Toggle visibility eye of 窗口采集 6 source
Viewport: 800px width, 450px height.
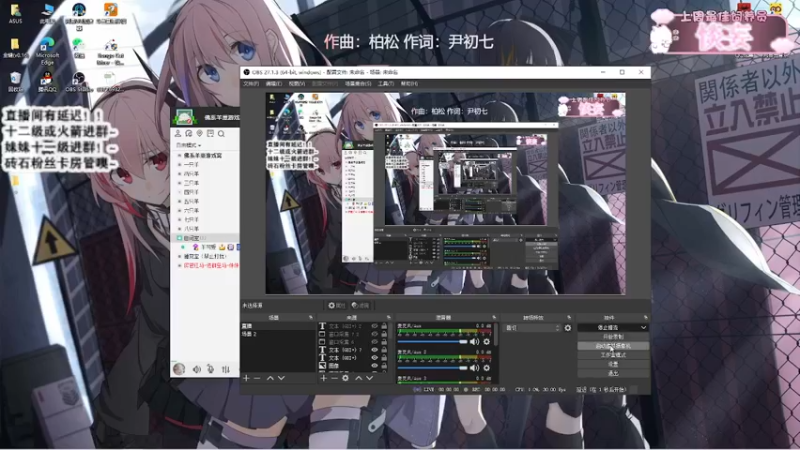pos(374,342)
